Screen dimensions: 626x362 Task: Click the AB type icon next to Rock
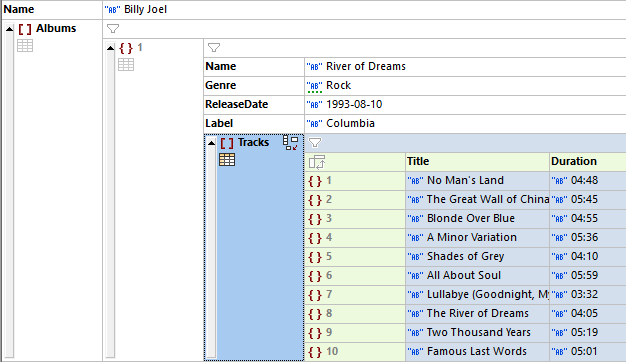pyautogui.click(x=314, y=86)
